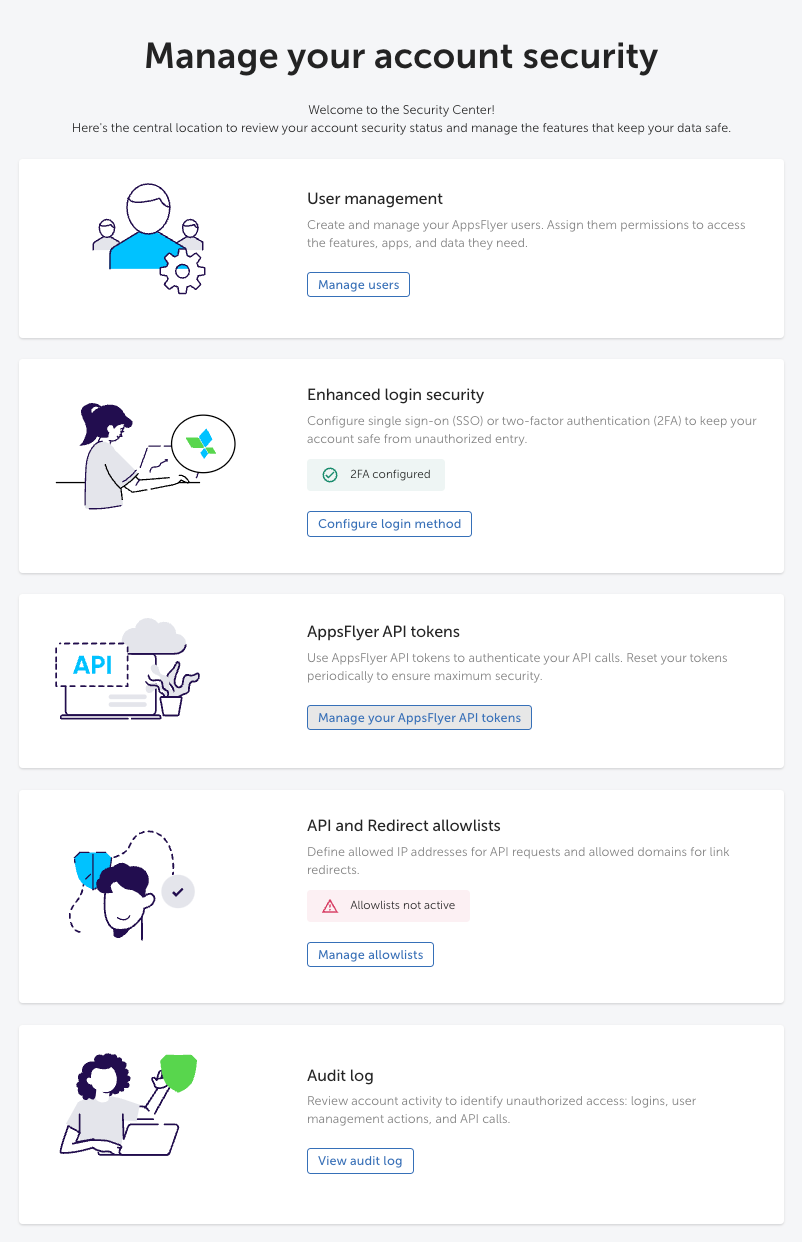Click the Enhanced login security heading
The width and height of the screenshot is (802, 1242).
tap(395, 394)
